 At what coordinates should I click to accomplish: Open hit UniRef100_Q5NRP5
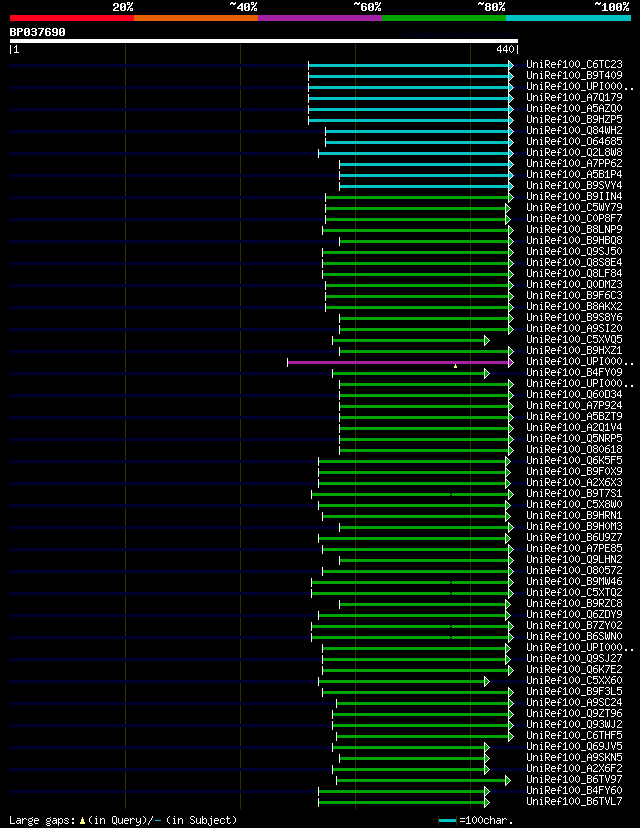coord(575,438)
